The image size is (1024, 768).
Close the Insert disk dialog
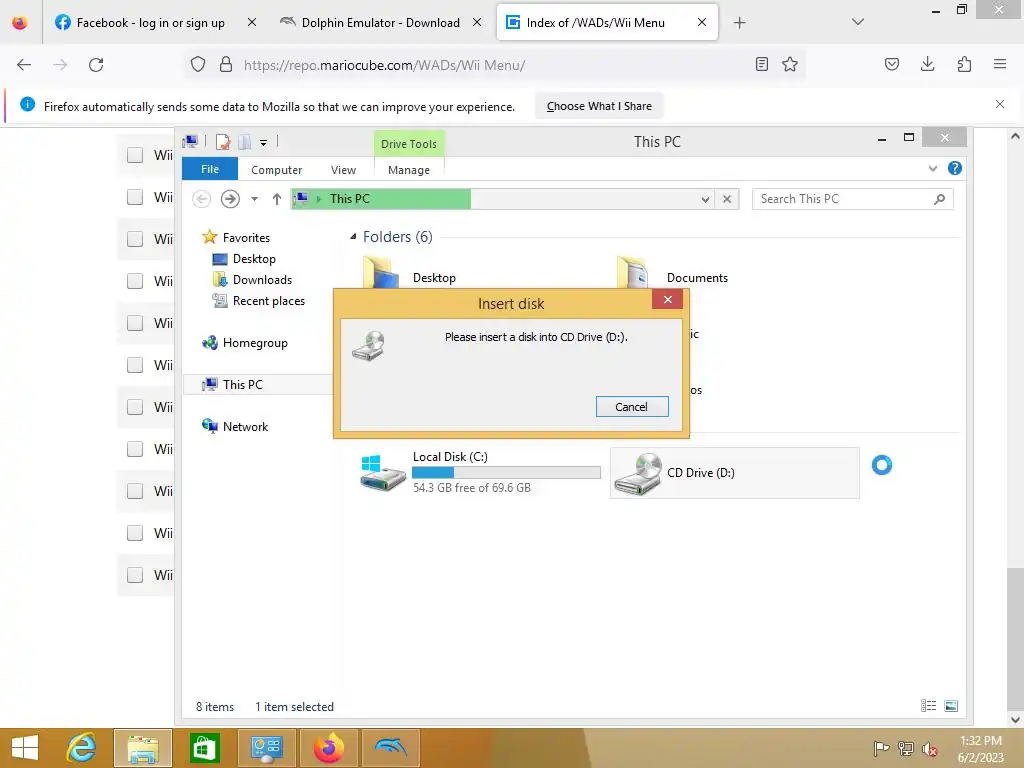click(x=667, y=299)
